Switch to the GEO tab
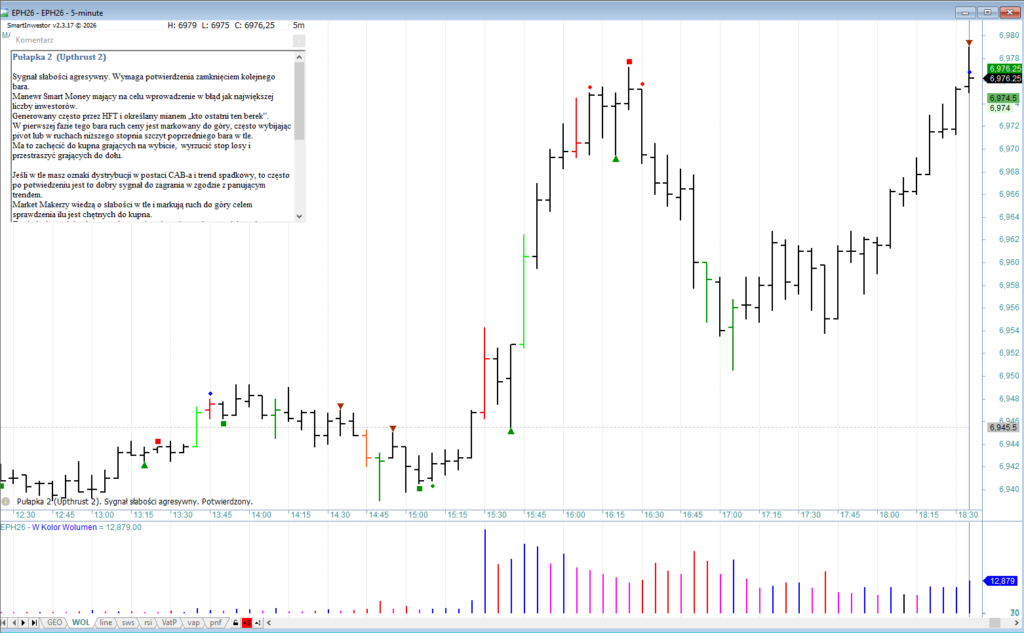1024x633 pixels. click(54, 623)
